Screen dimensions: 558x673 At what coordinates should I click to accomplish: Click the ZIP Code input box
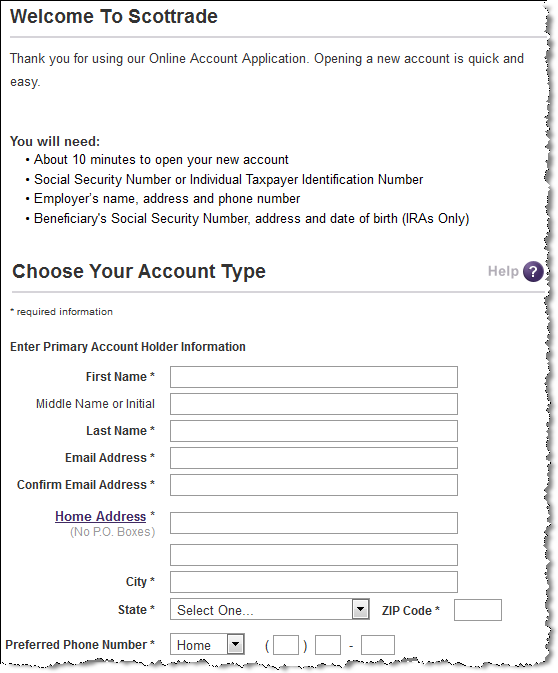click(x=478, y=610)
